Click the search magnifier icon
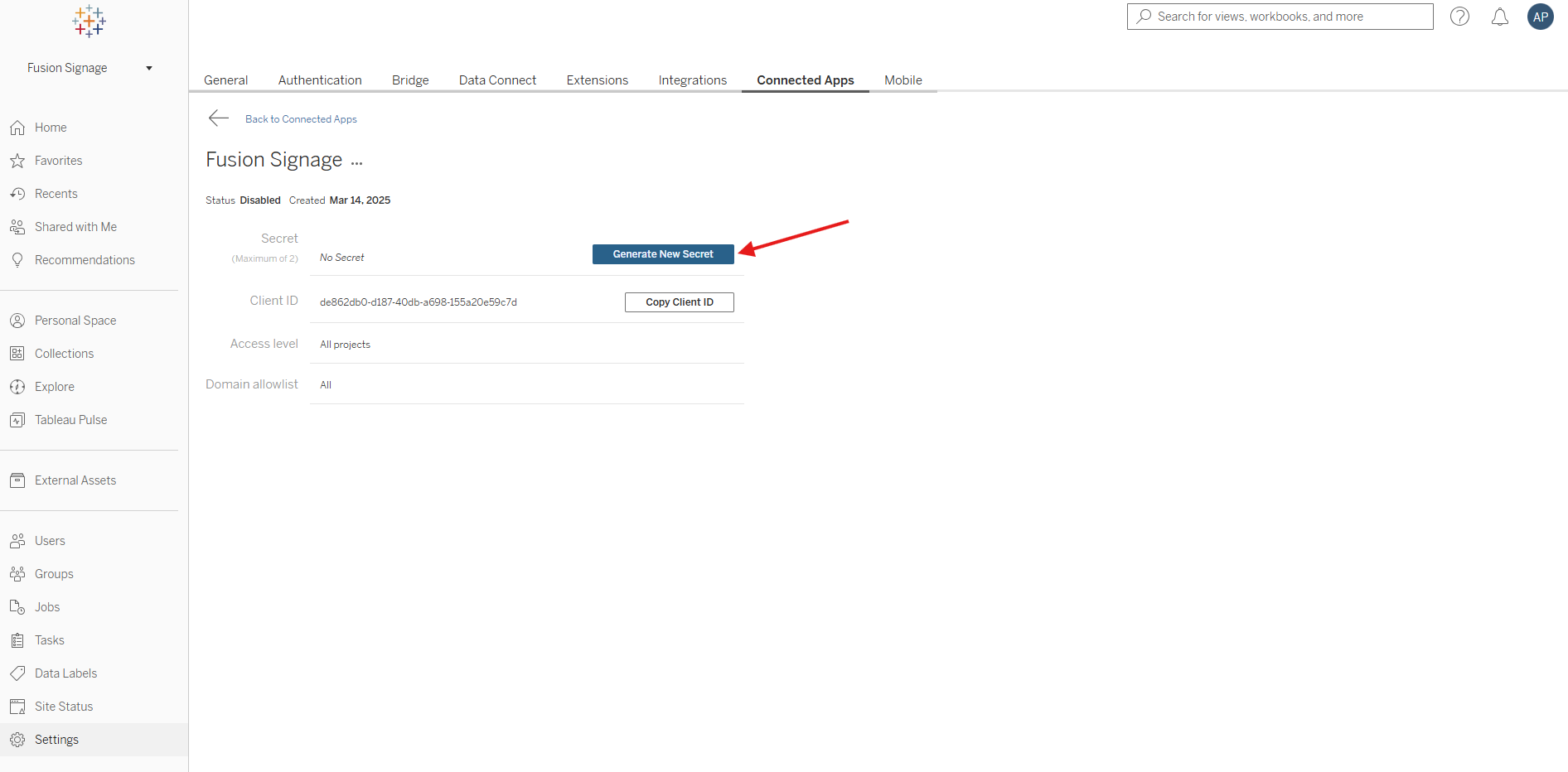This screenshot has width=1568, height=772. pyautogui.click(x=1145, y=17)
